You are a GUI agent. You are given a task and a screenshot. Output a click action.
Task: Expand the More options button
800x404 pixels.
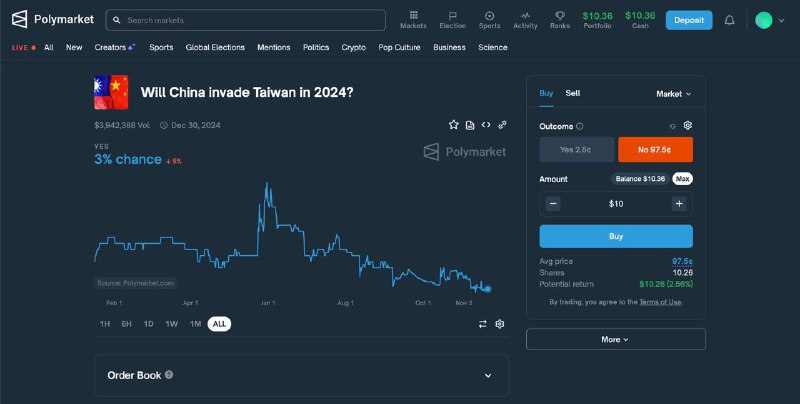pos(616,339)
